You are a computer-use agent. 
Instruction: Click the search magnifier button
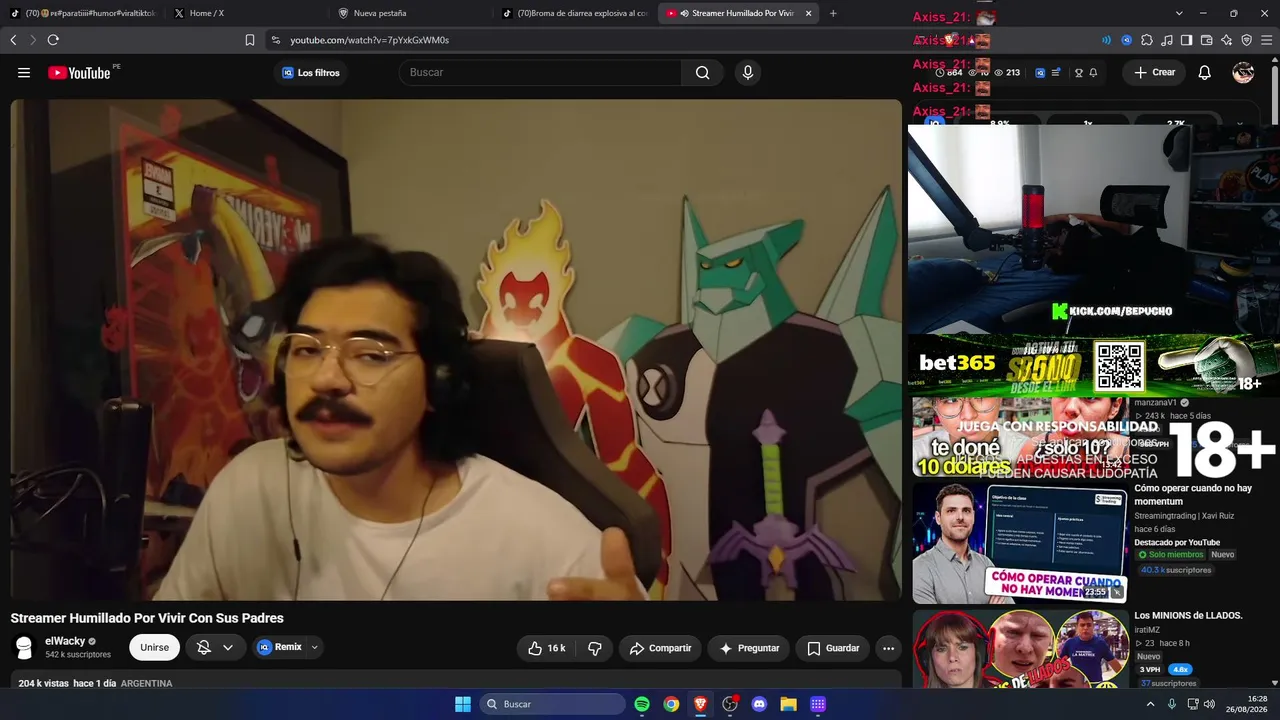(703, 73)
